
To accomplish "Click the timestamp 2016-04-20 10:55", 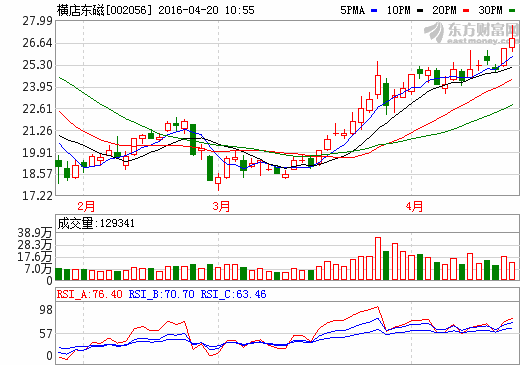I will click(206, 10).
